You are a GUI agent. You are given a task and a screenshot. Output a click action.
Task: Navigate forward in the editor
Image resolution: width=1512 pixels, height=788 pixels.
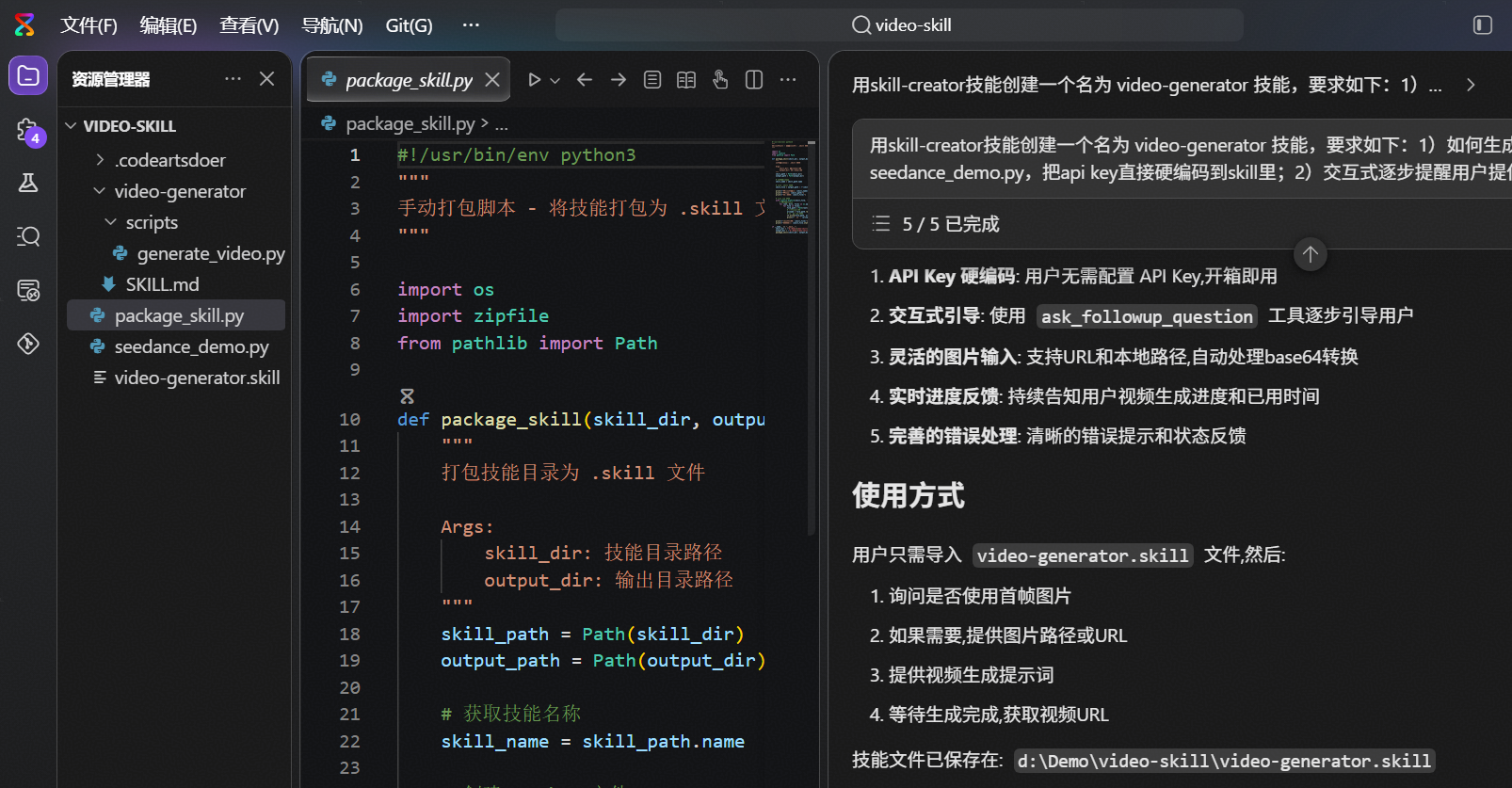click(x=619, y=80)
